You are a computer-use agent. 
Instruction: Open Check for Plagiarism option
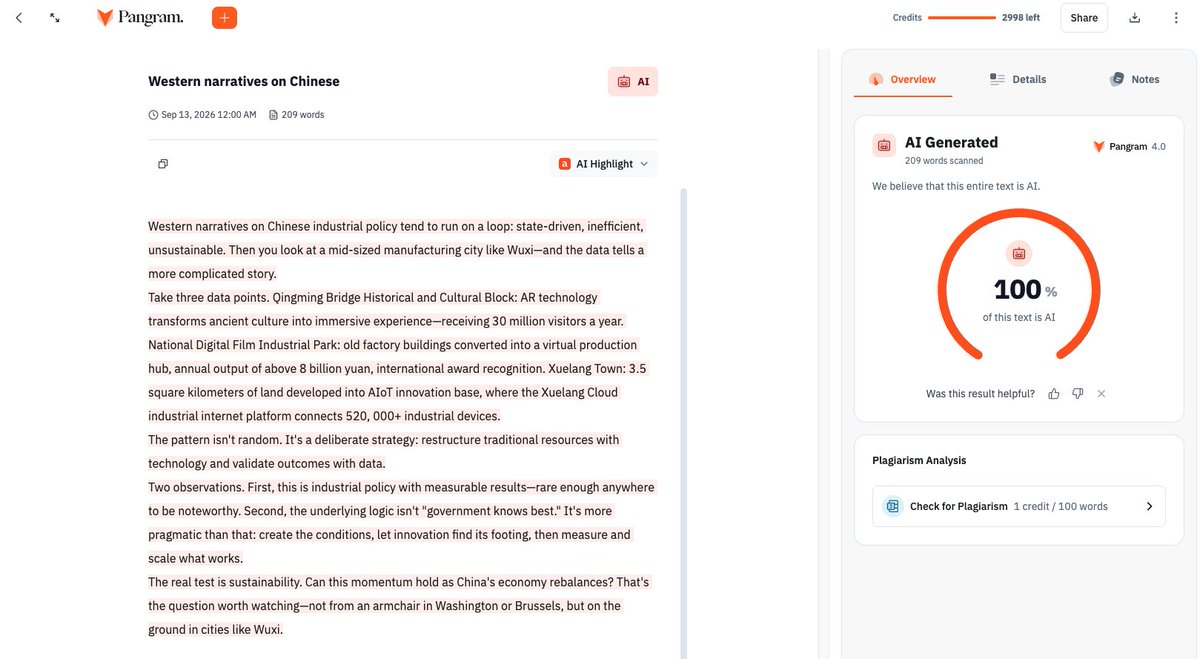coord(1019,506)
